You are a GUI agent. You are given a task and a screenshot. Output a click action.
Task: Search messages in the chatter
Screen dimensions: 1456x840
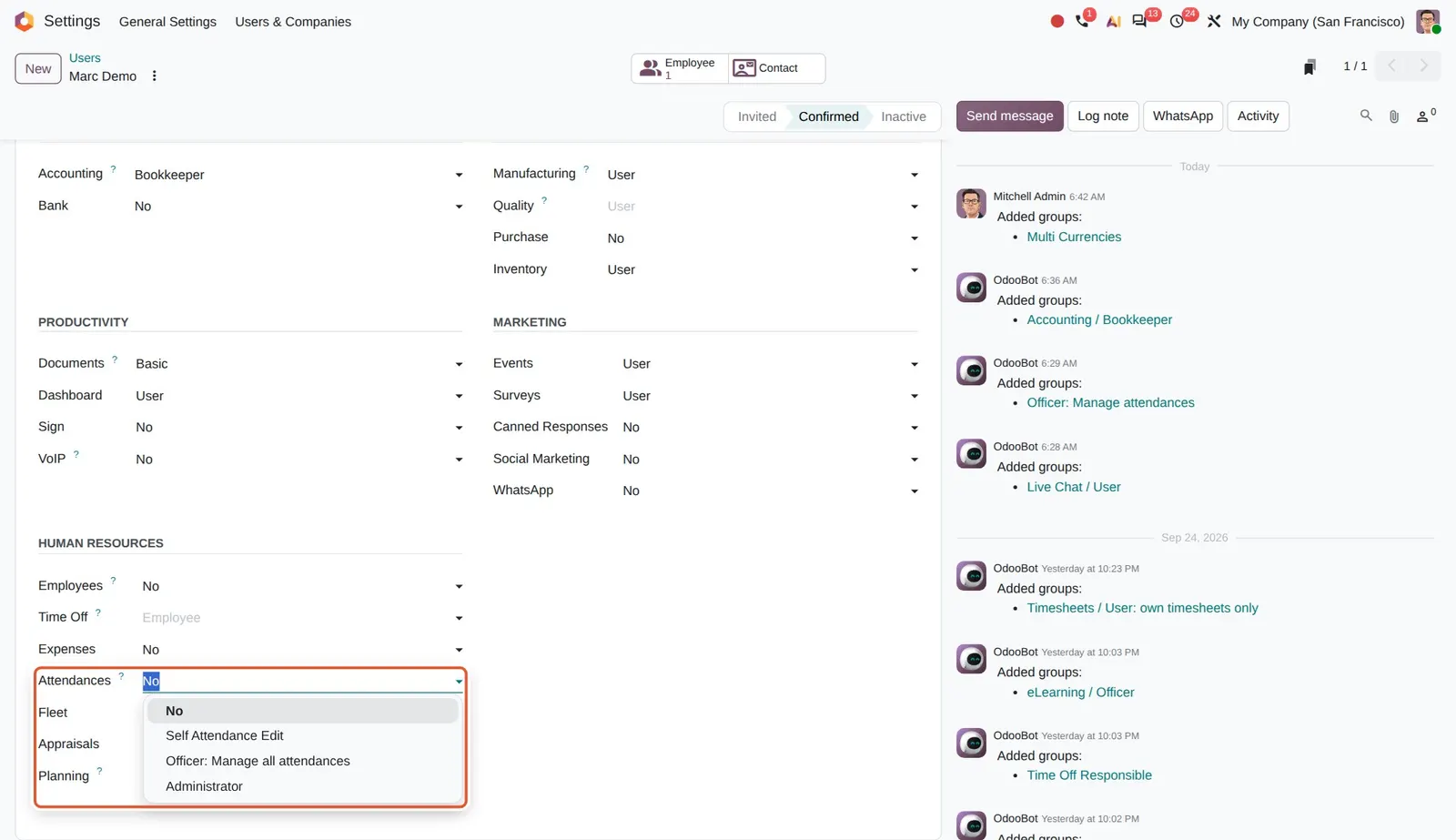pos(1366,116)
